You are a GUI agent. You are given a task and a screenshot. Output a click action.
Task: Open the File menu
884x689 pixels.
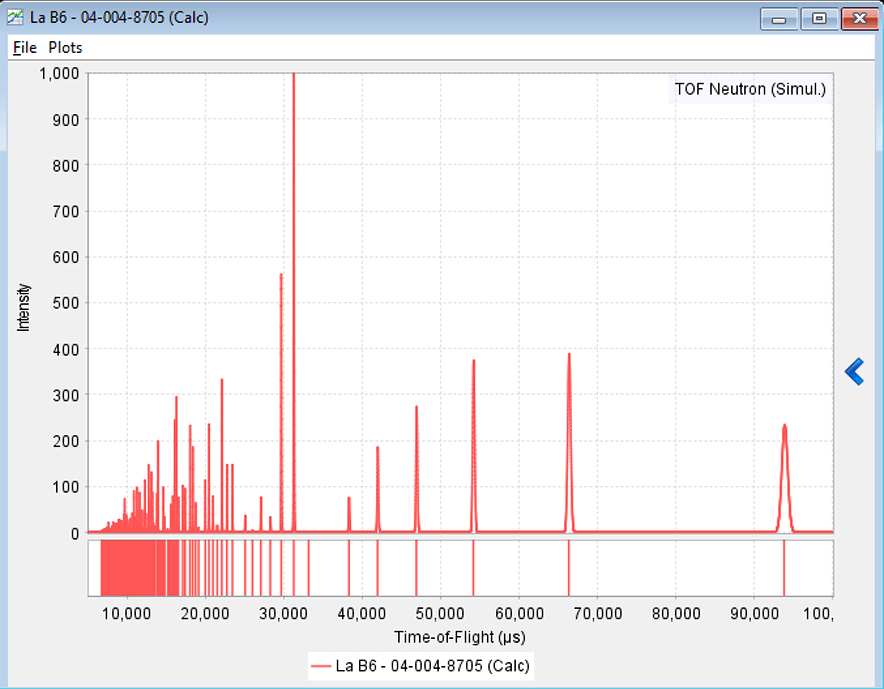click(x=25, y=48)
